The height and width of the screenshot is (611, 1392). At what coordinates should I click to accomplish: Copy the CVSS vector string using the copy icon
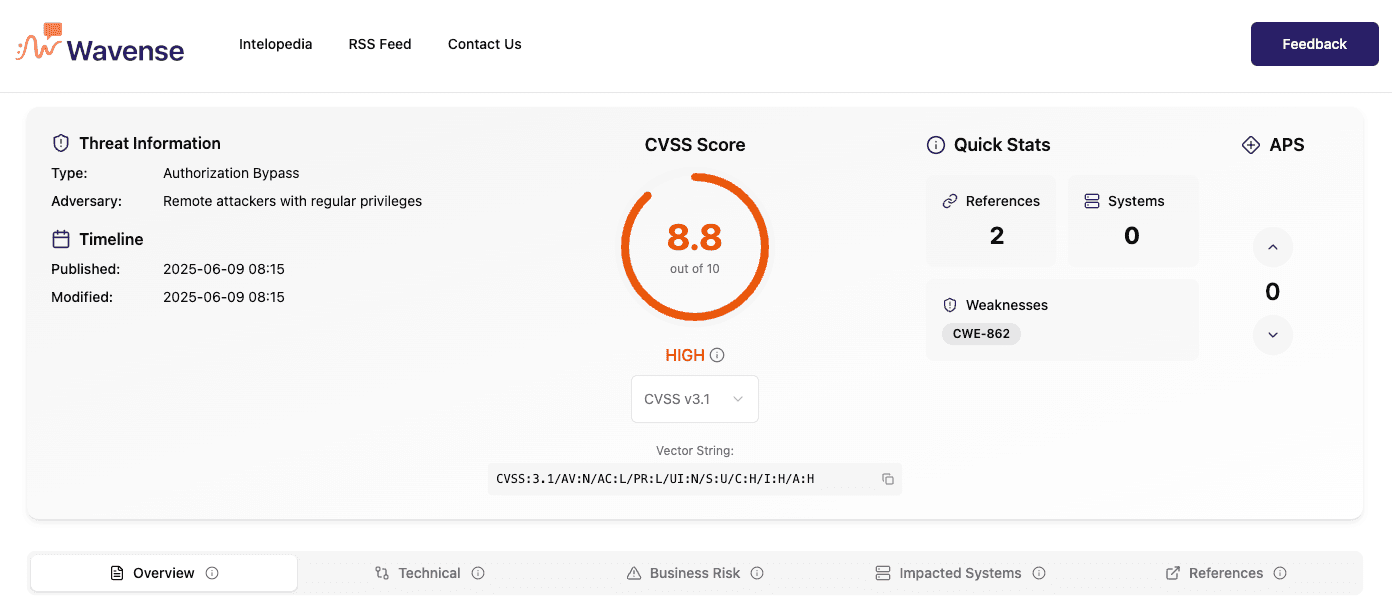[887, 479]
